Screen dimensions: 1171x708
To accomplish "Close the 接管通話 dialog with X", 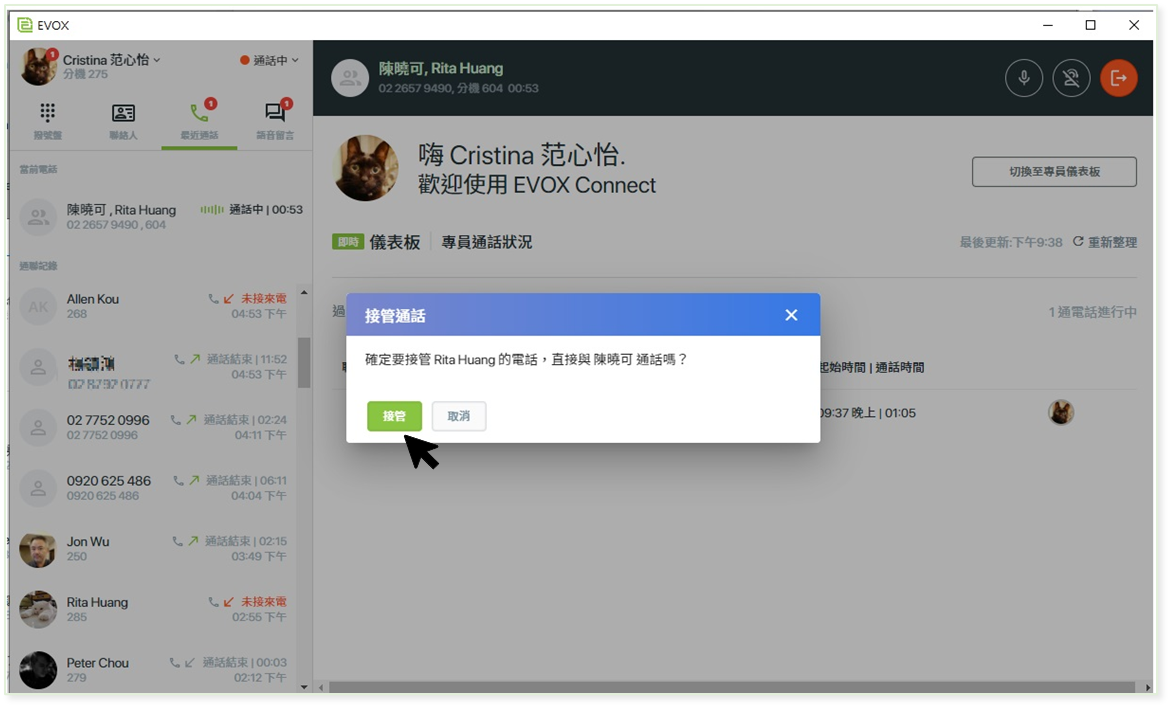I will click(791, 315).
